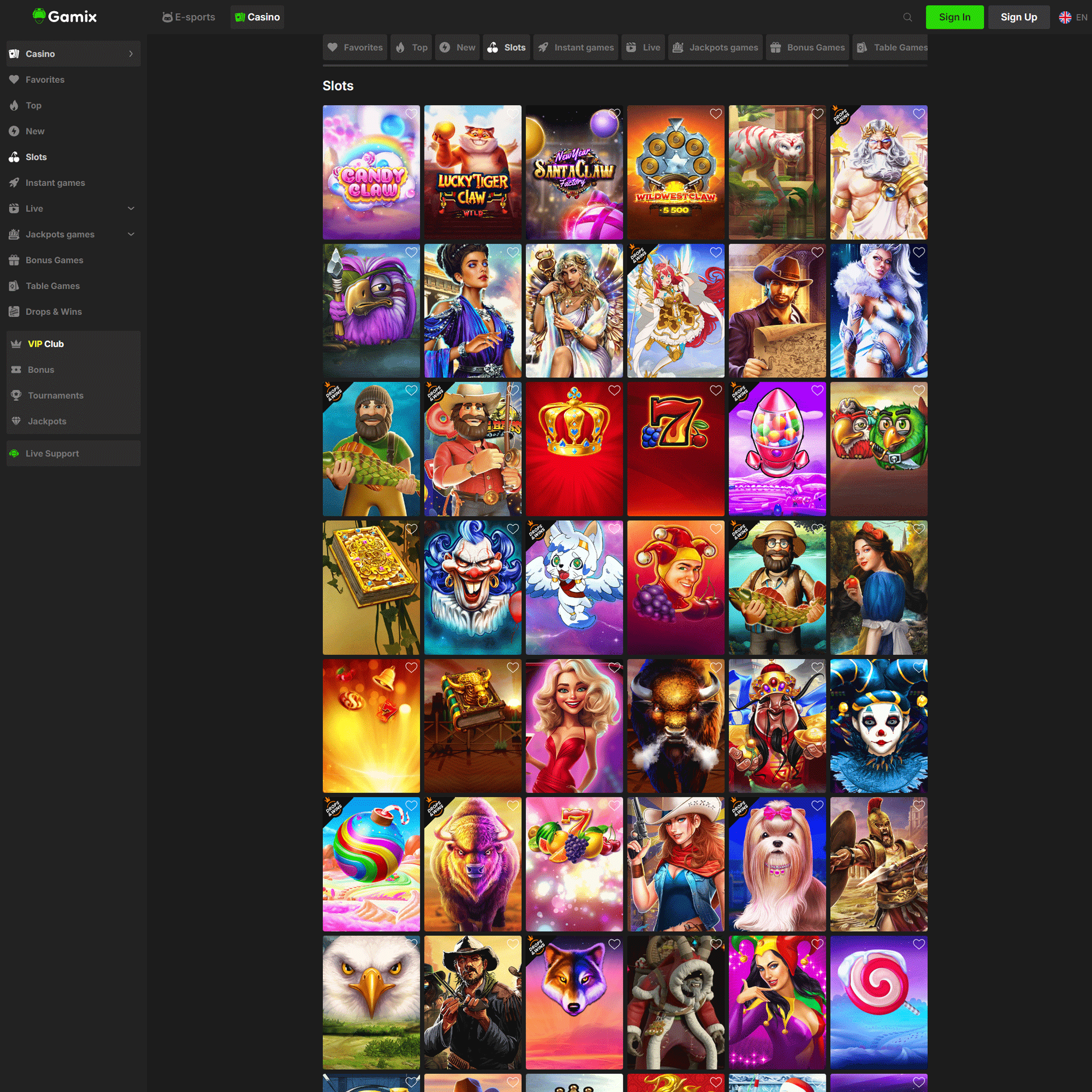Click the green Sign In button
Viewport: 1092px width, 1092px height.
pyautogui.click(x=955, y=17)
